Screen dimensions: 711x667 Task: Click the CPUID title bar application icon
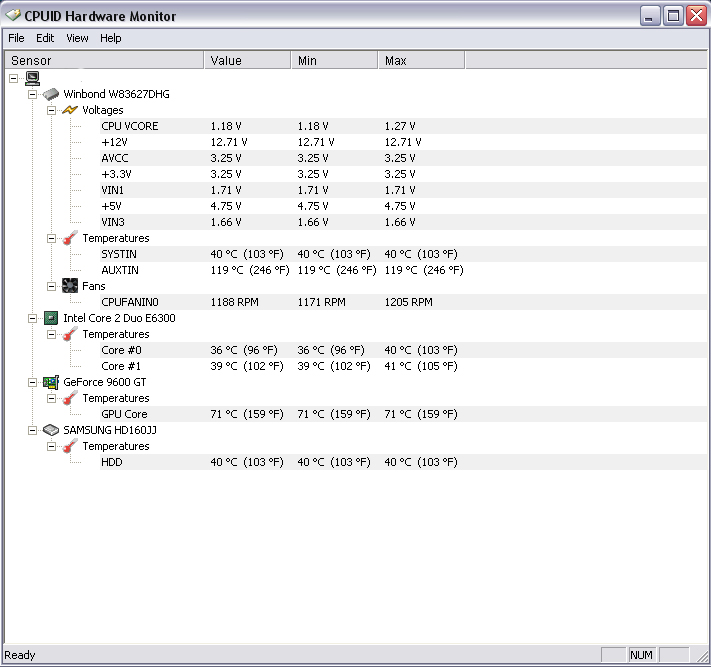coord(13,15)
